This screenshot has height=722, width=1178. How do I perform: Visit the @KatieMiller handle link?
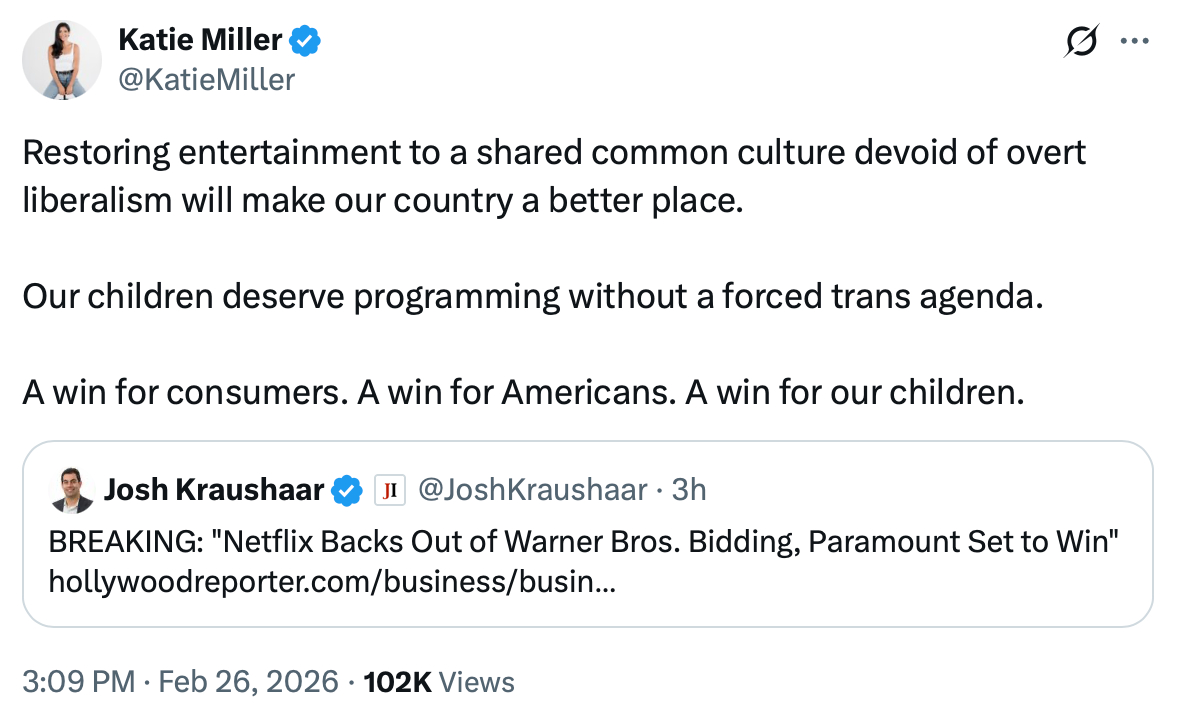(x=206, y=79)
